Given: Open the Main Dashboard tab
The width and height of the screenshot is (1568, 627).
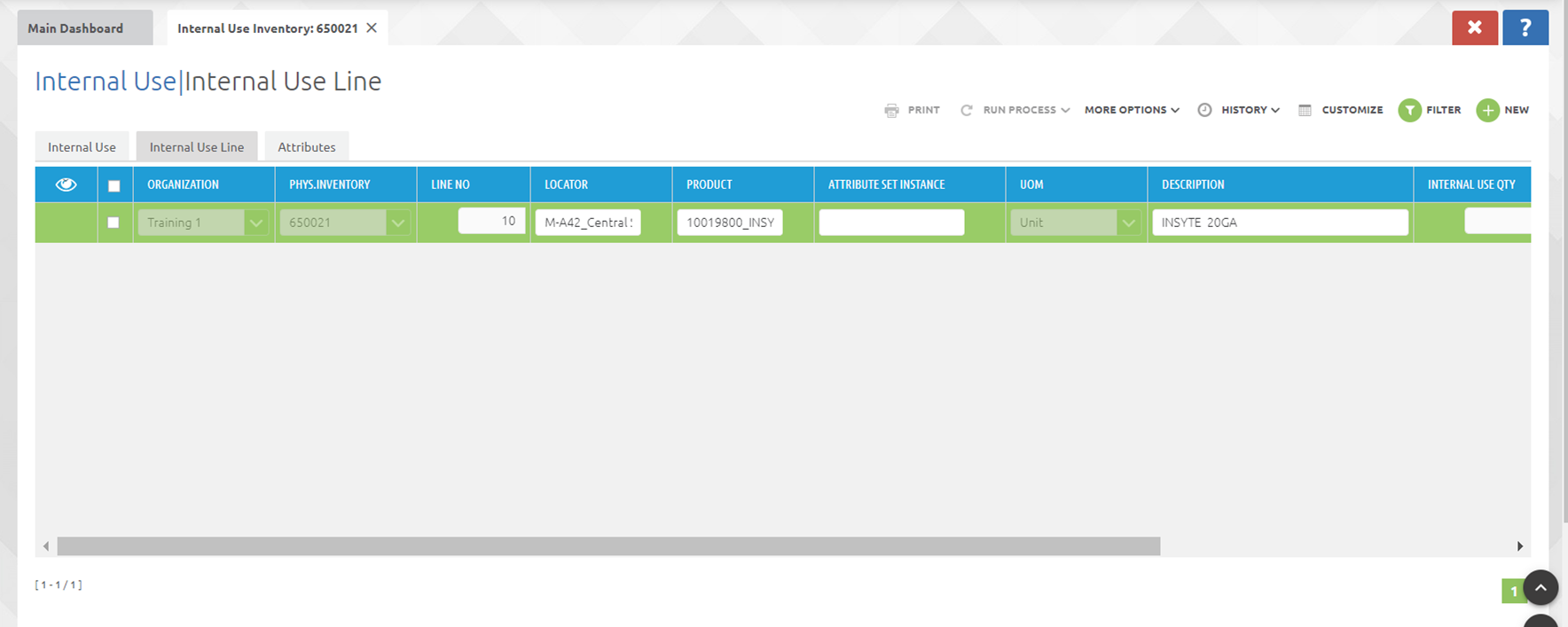Looking at the screenshot, I should pos(75,28).
